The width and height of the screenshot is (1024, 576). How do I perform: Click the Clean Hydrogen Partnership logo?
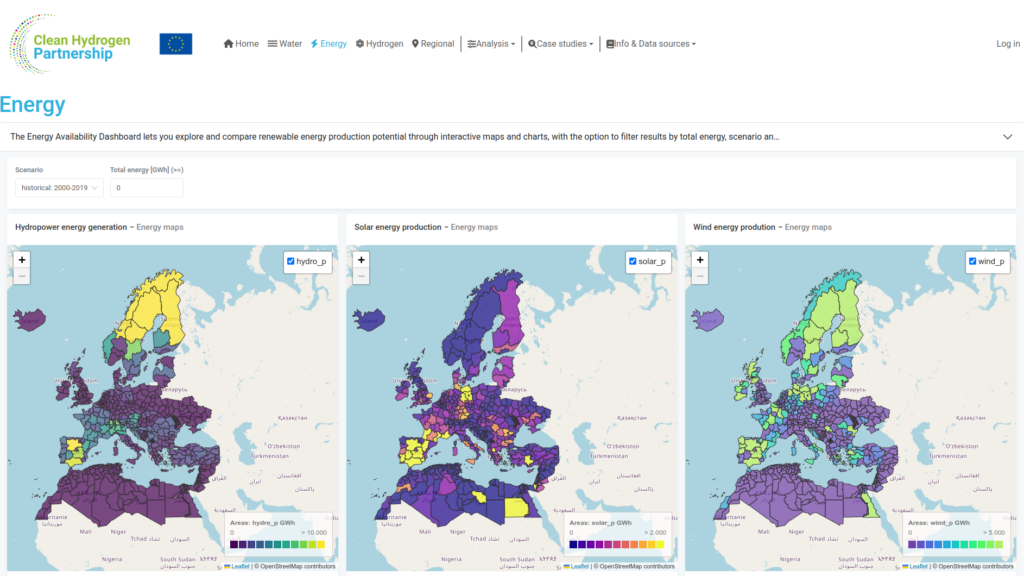71,44
